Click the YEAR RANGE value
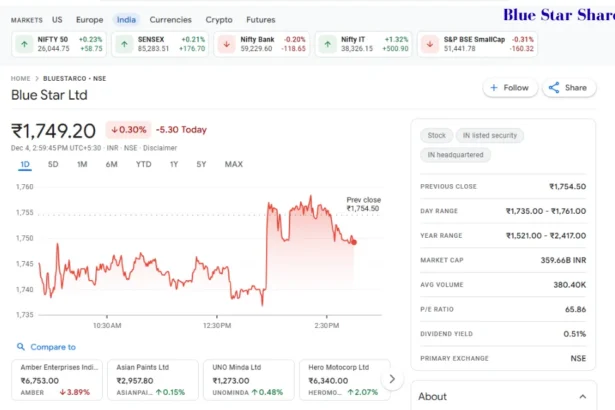The height and width of the screenshot is (410, 615). 546,236
